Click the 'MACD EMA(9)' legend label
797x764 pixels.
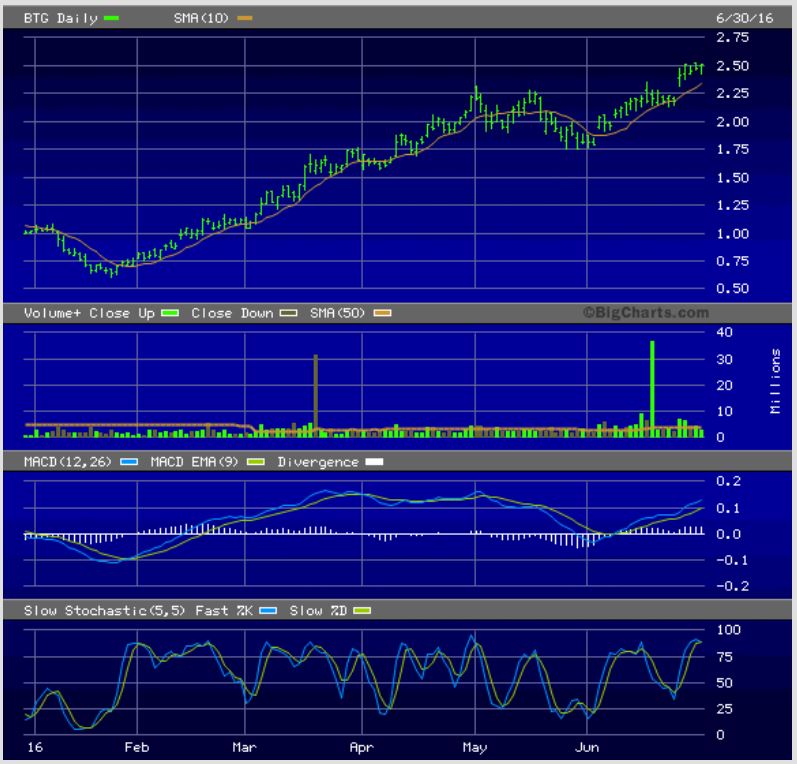pyautogui.click(x=194, y=462)
